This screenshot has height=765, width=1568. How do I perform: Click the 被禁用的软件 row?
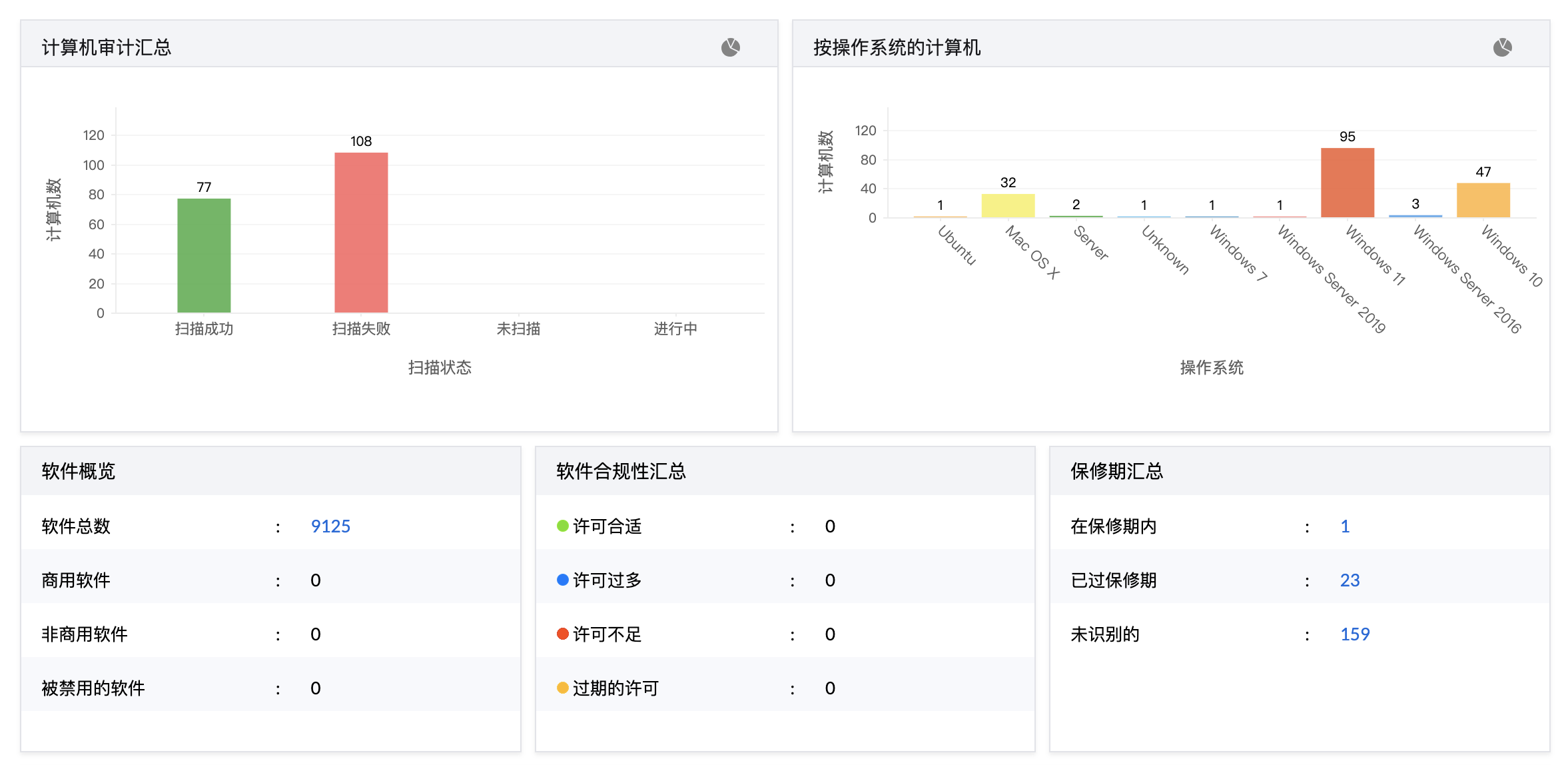pos(93,688)
